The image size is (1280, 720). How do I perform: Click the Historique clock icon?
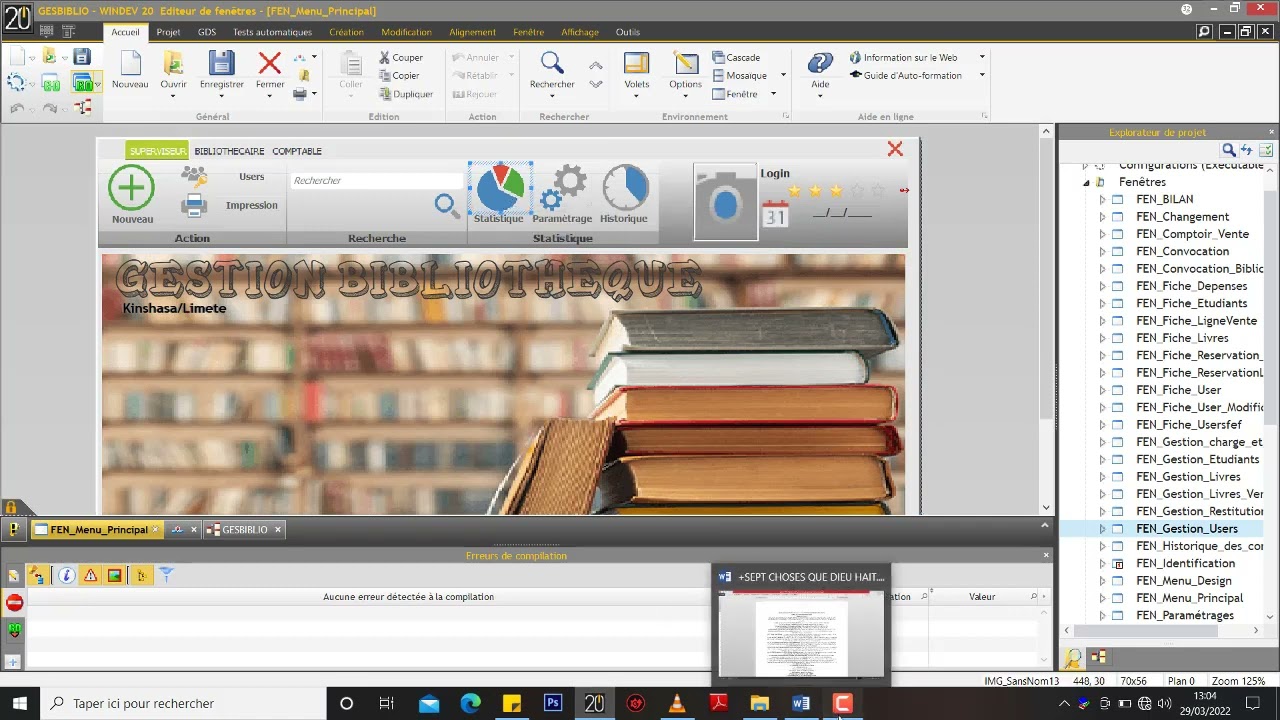(625, 188)
